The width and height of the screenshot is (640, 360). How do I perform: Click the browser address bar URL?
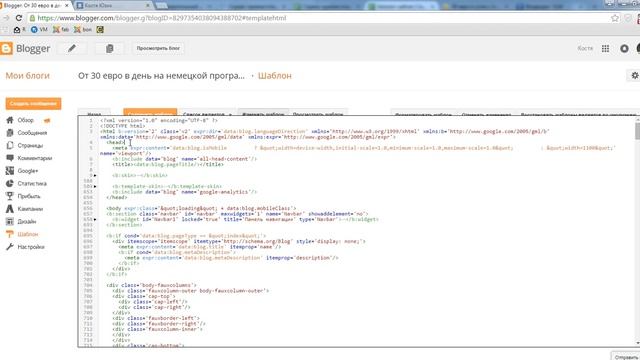point(162,18)
